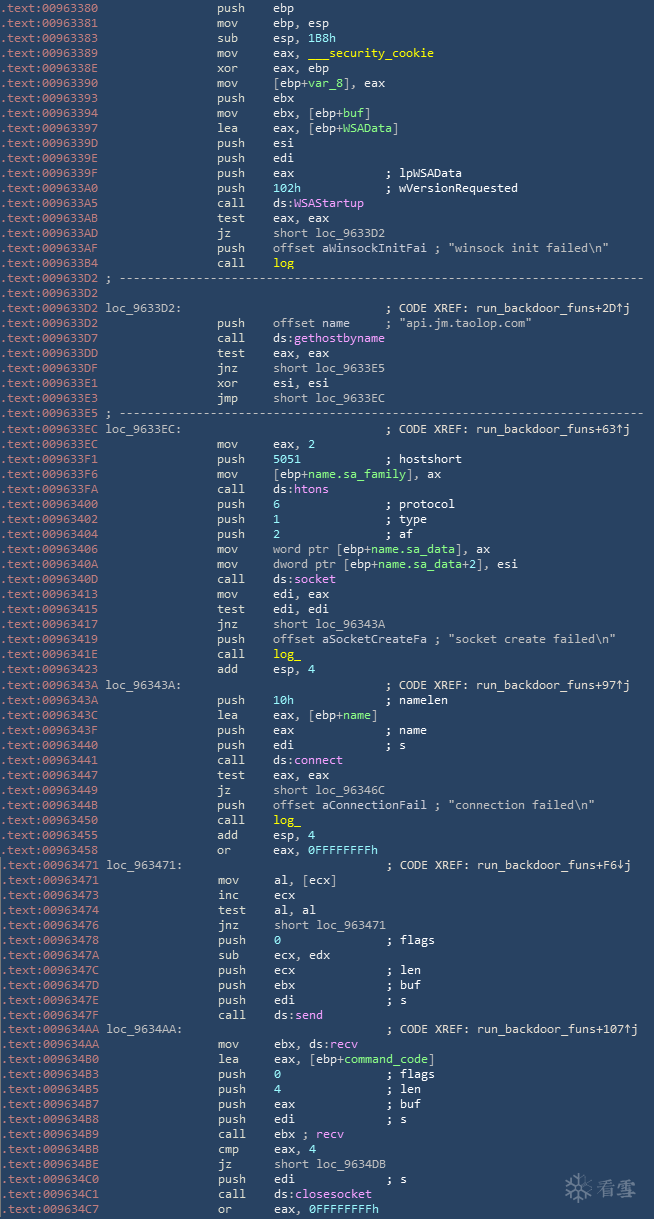Viewport: 654px width, 1219px height.
Task: Click the loc_96343A label definition
Action: coord(143,684)
